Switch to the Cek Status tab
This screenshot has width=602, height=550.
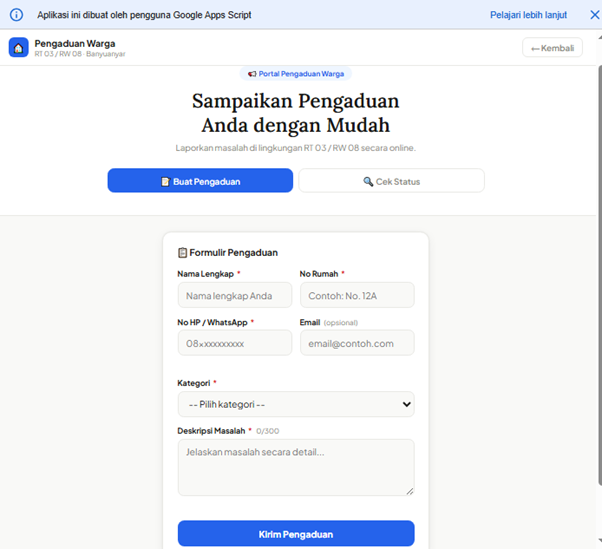pyautogui.click(x=391, y=181)
